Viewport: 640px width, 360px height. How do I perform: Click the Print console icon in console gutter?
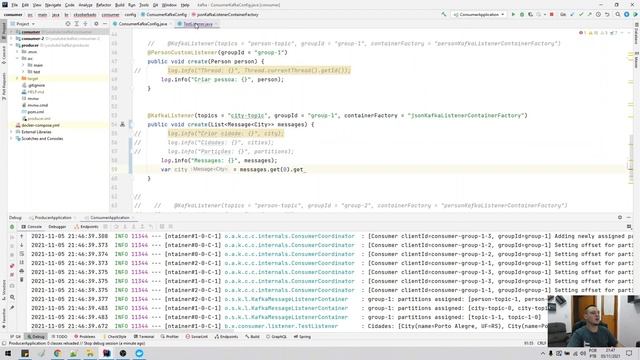pyautogui.click(x=22, y=271)
